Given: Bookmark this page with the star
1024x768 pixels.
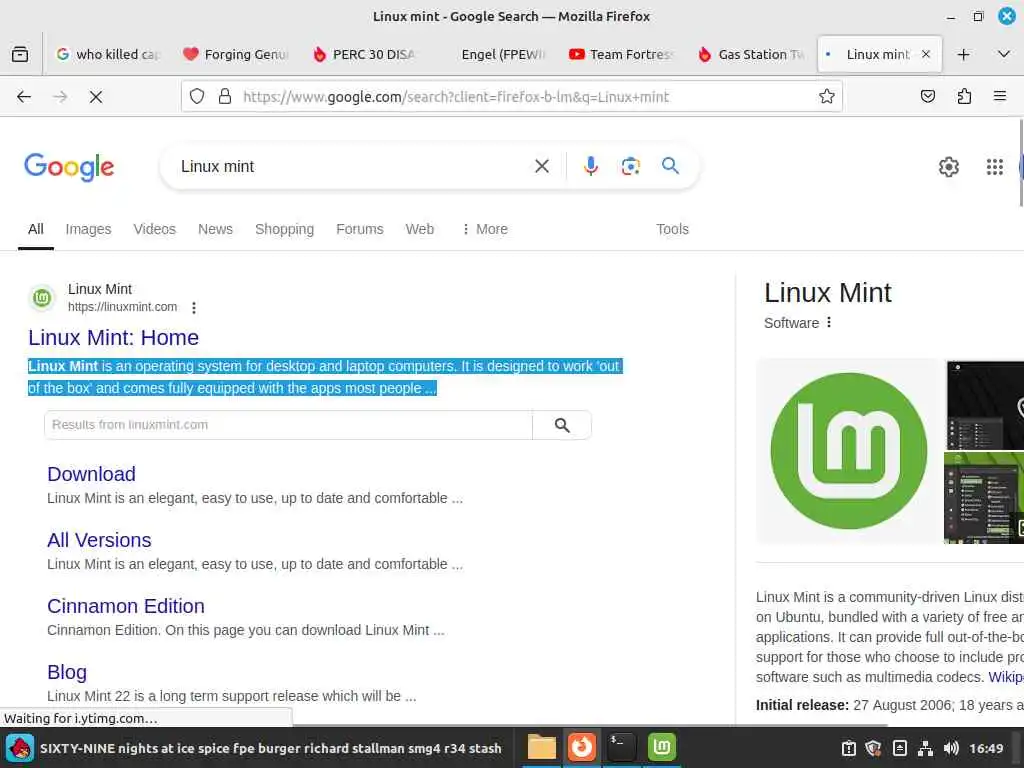Looking at the screenshot, I should pos(827,97).
